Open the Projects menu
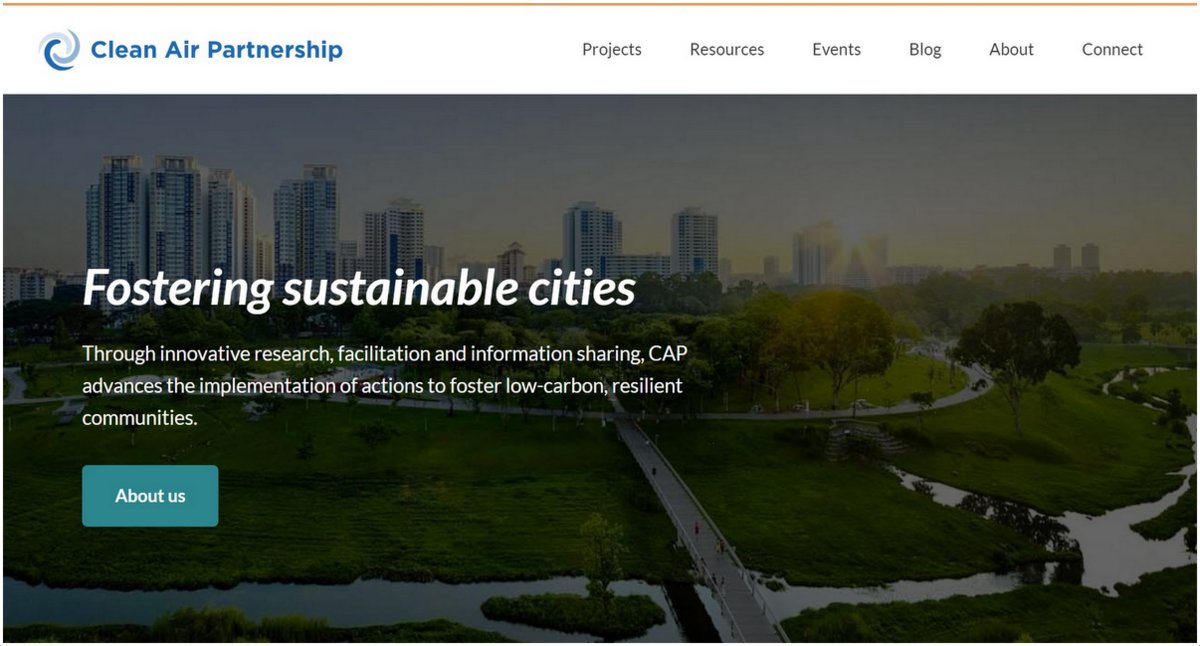Image resolution: width=1200 pixels, height=646 pixels. tap(612, 49)
